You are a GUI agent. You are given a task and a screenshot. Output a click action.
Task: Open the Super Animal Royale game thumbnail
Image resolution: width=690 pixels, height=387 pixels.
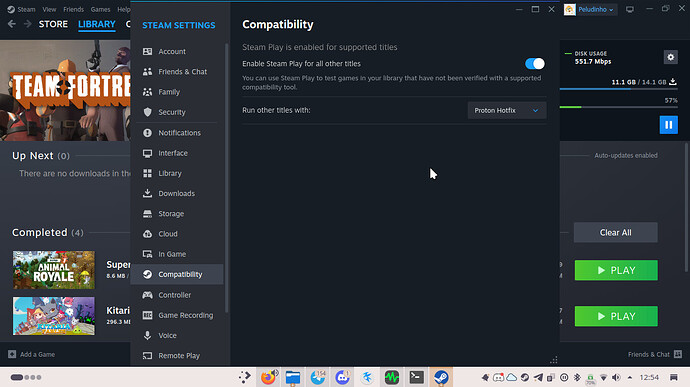pos(54,270)
